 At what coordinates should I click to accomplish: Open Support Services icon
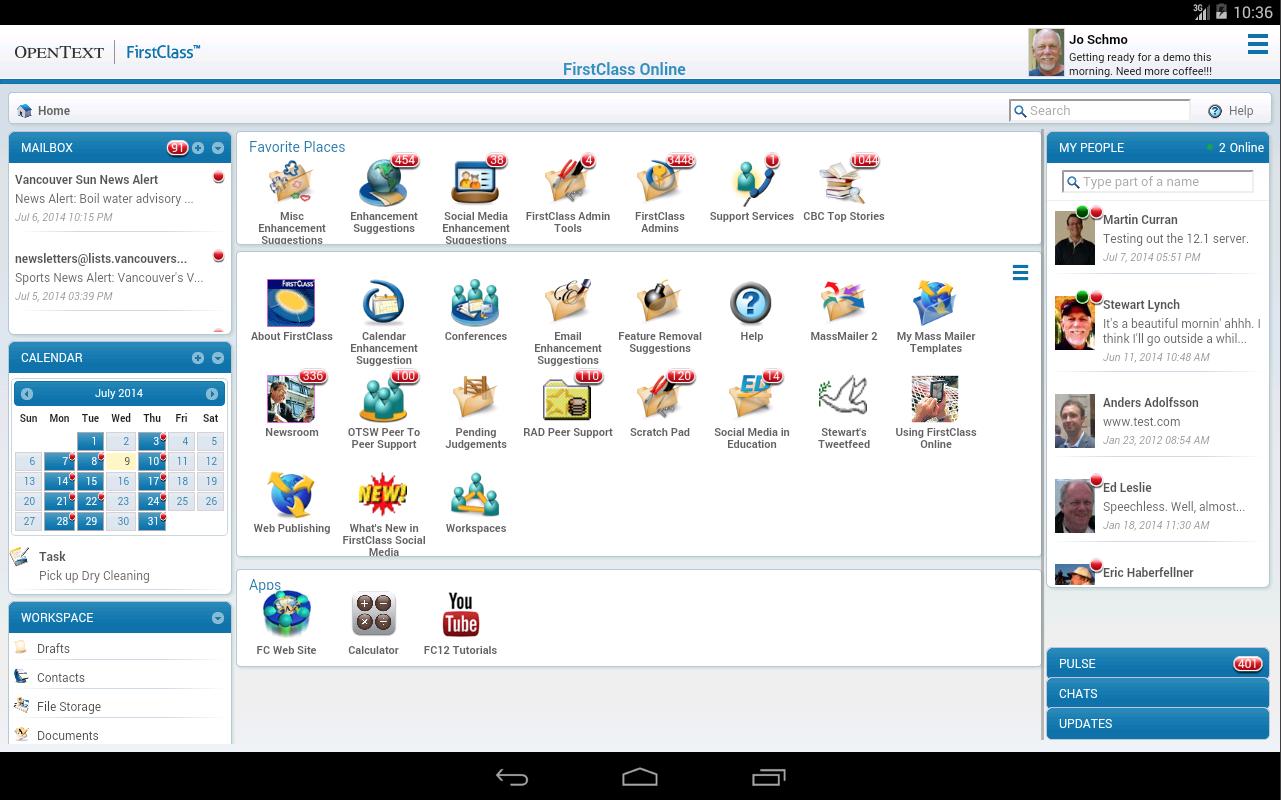[752, 184]
